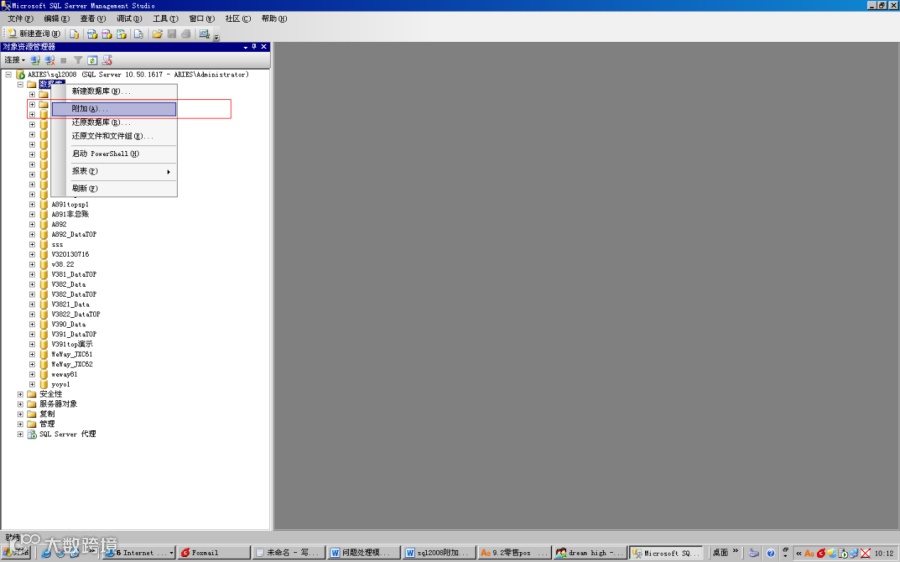Image resolution: width=900 pixels, height=562 pixels.
Task: Open the Help (帮助) menu
Action: [x=274, y=18]
